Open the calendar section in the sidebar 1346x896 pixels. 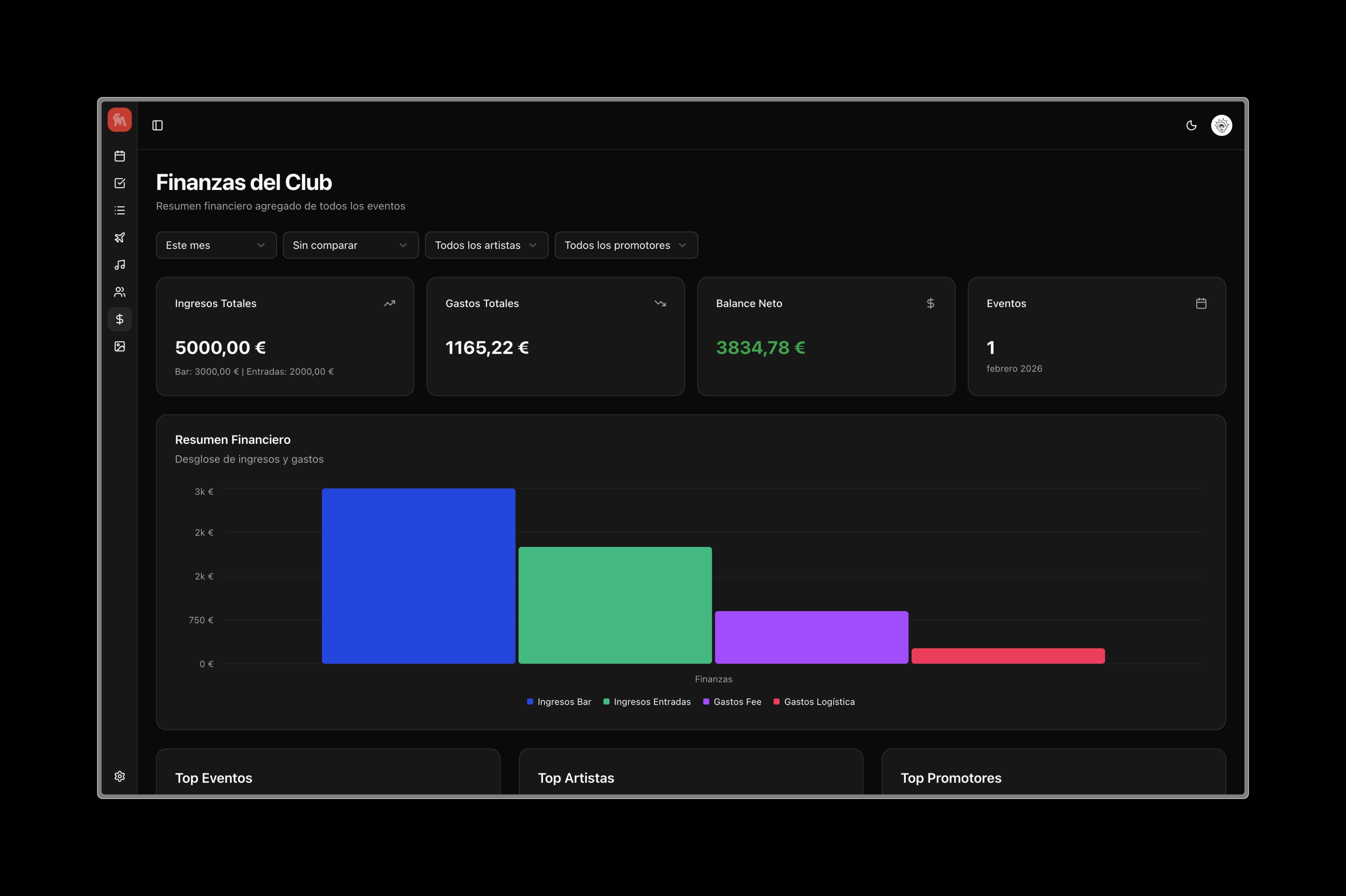point(120,156)
